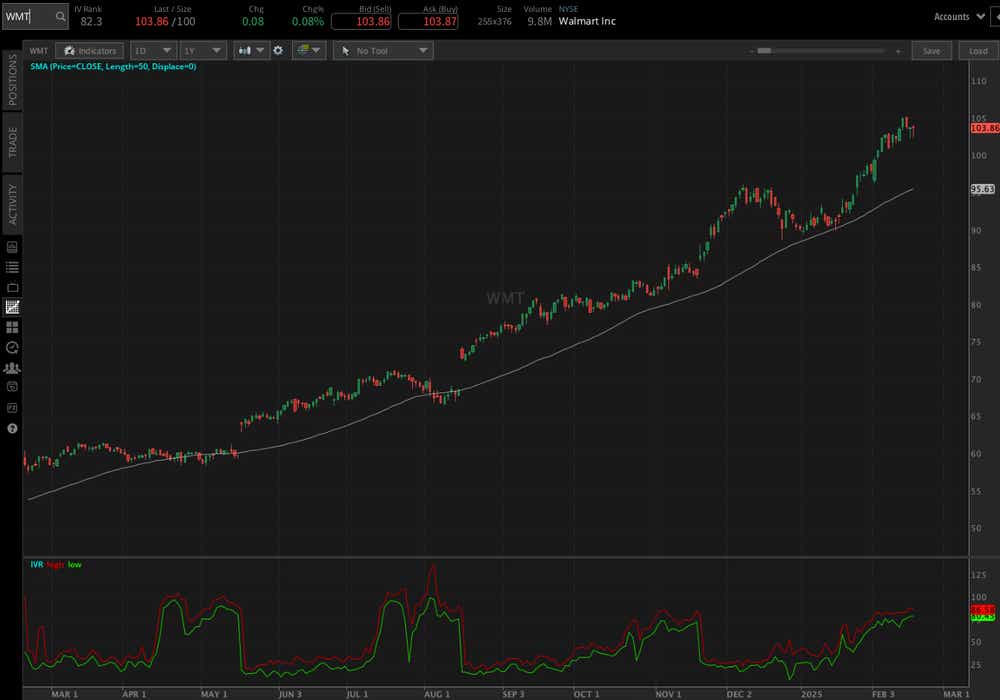Expand the 1D aggregation dropdown
The image size is (1000, 700).
coord(153,50)
